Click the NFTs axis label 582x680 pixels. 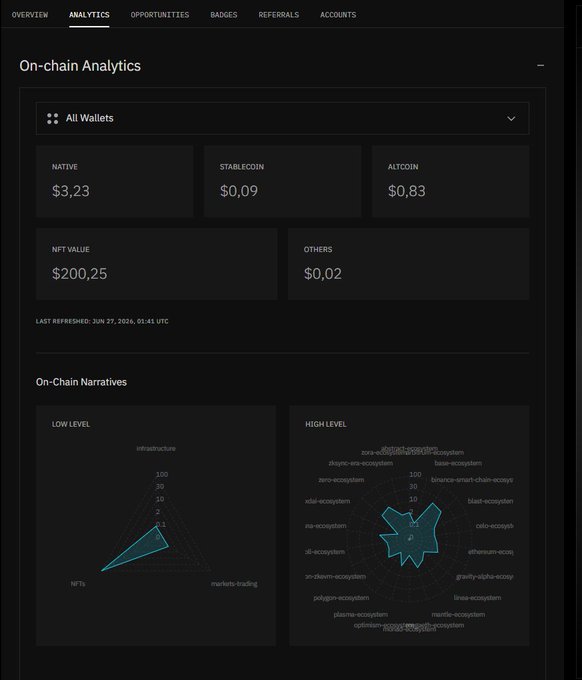[x=78, y=584]
